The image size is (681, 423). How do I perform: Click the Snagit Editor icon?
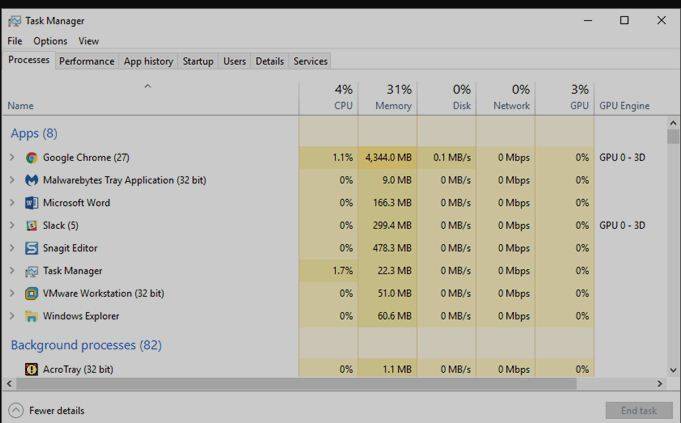[31, 248]
